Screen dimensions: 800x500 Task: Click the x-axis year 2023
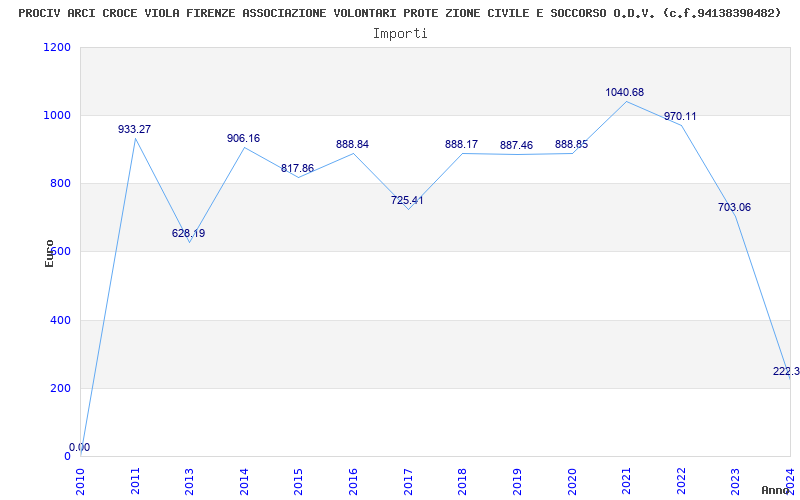point(736,482)
